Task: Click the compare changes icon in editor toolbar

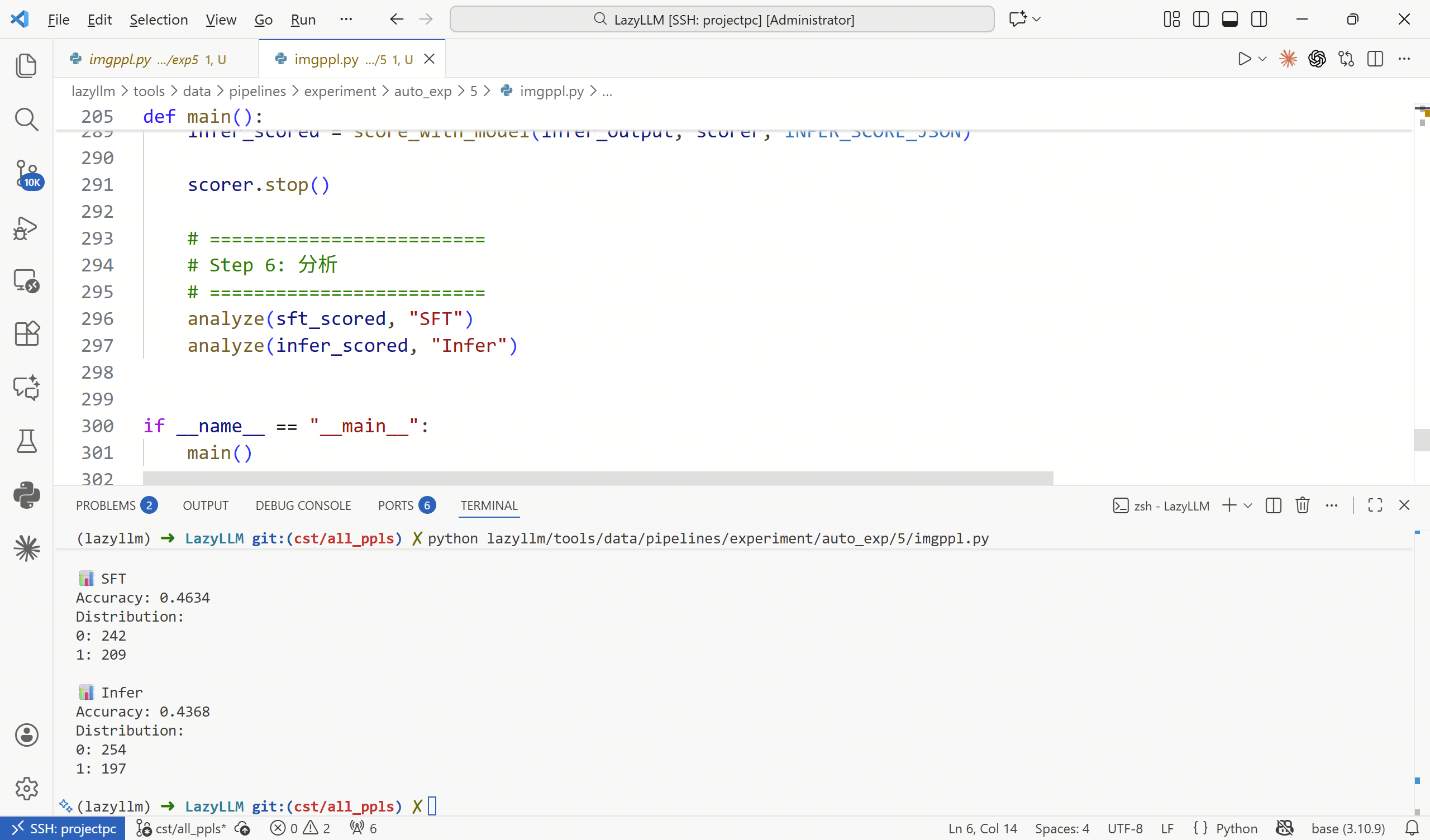Action: pyautogui.click(x=1346, y=59)
